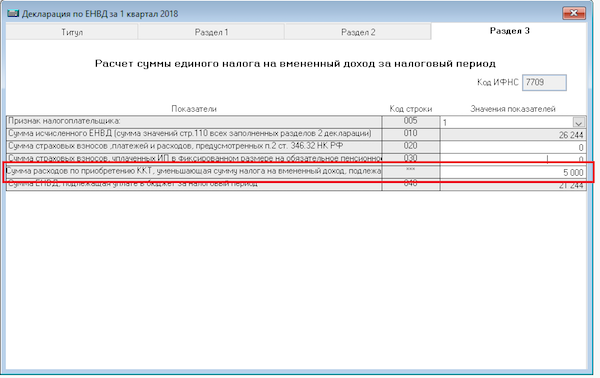Click the Показатели column header
The width and height of the screenshot is (600, 378).
(x=194, y=109)
